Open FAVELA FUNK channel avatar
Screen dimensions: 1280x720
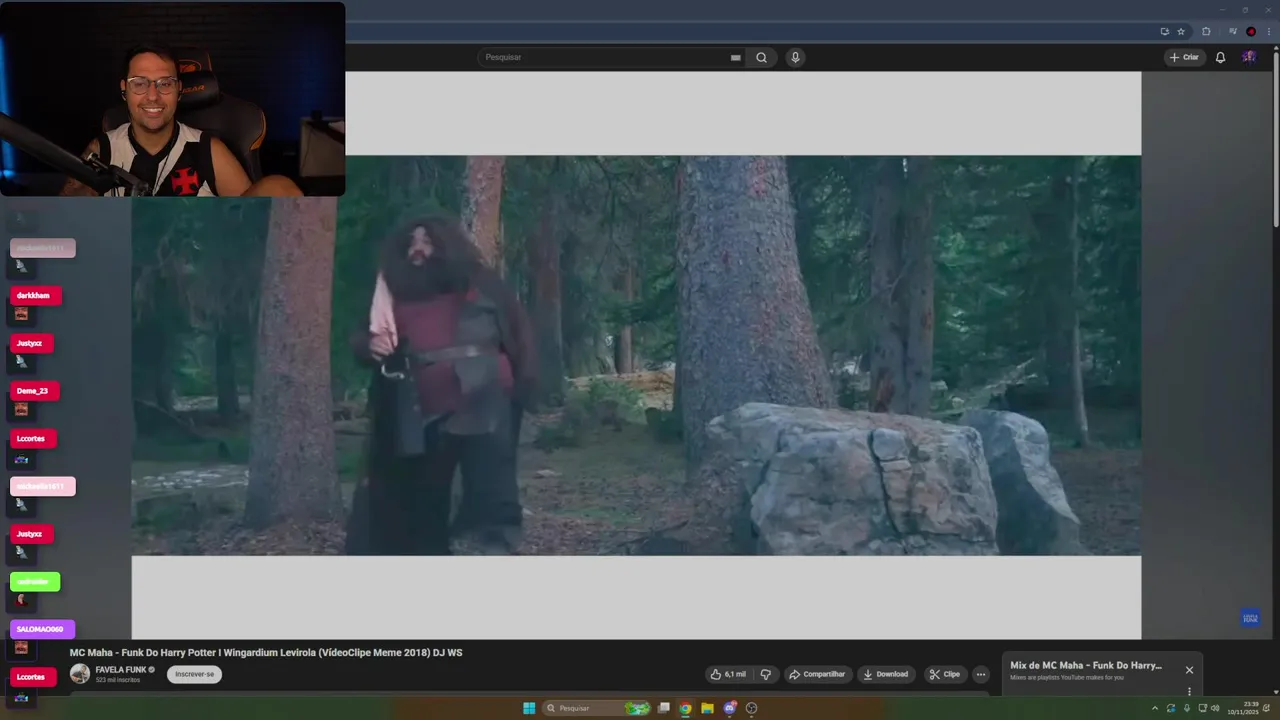[x=80, y=674]
